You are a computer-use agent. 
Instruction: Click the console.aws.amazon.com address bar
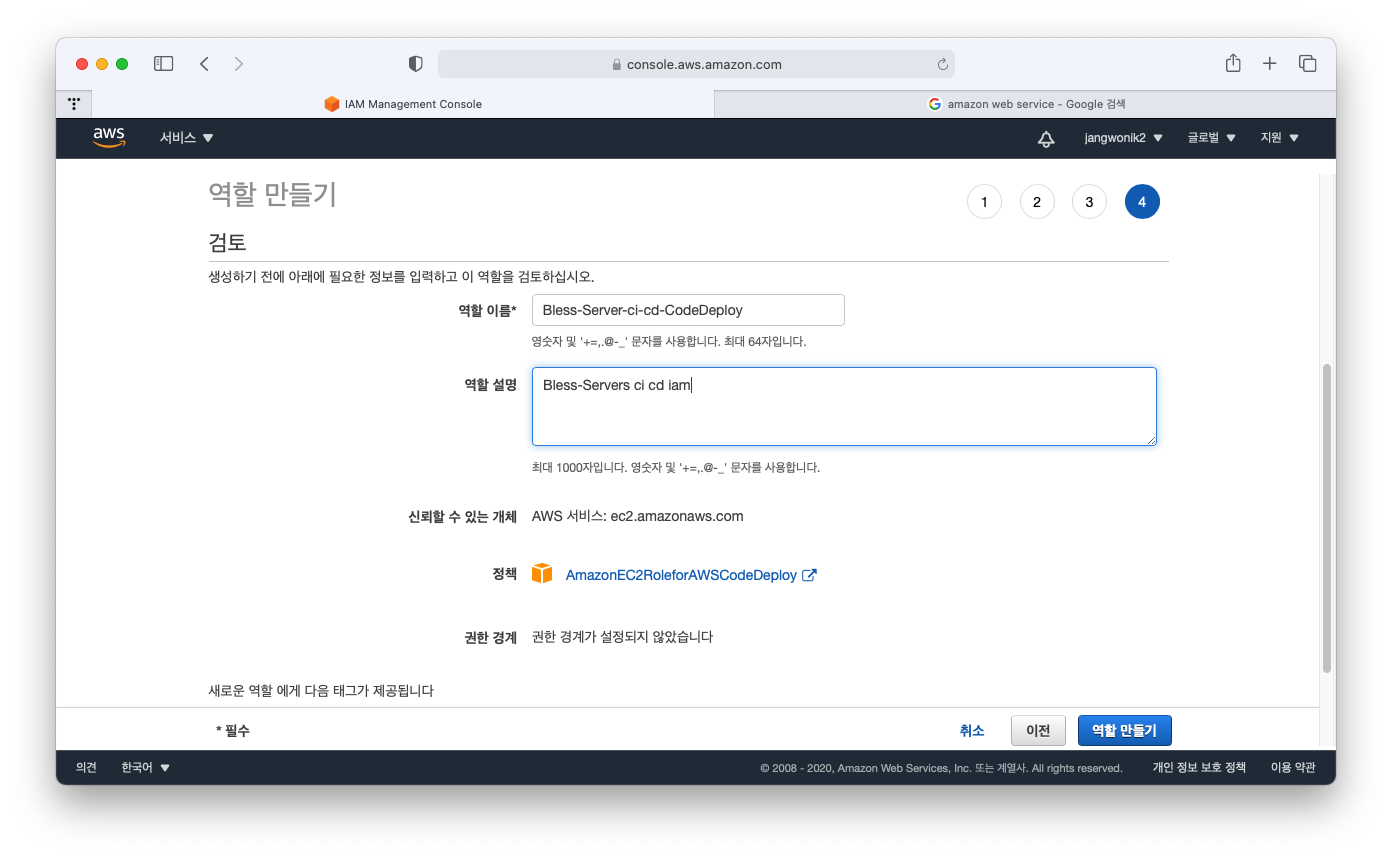696,64
